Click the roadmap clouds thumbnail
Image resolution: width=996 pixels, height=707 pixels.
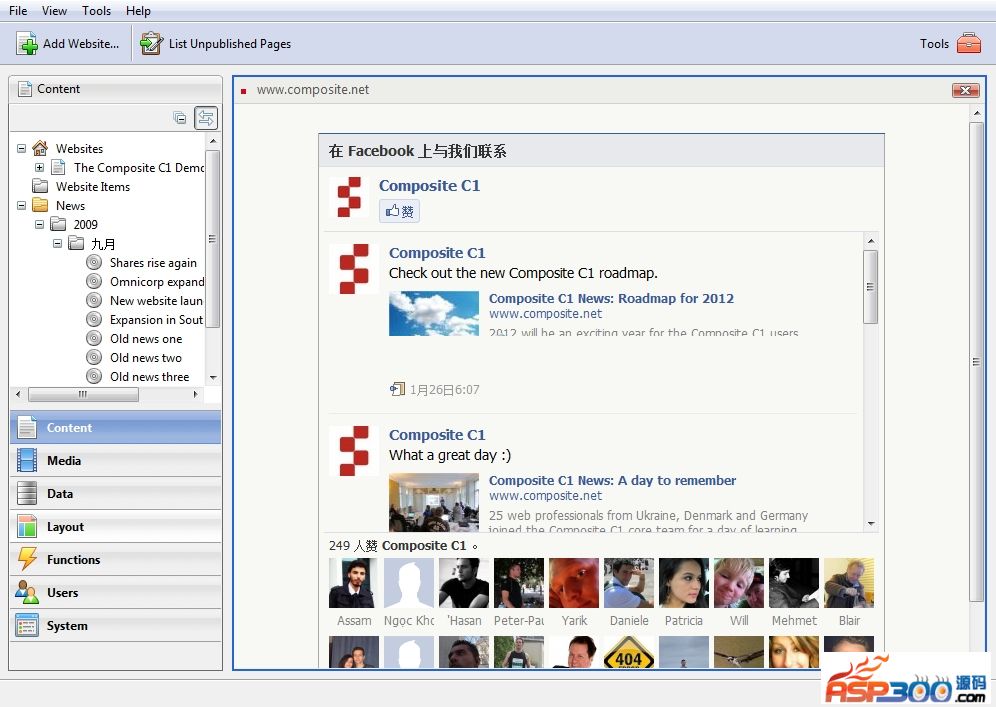[x=434, y=313]
